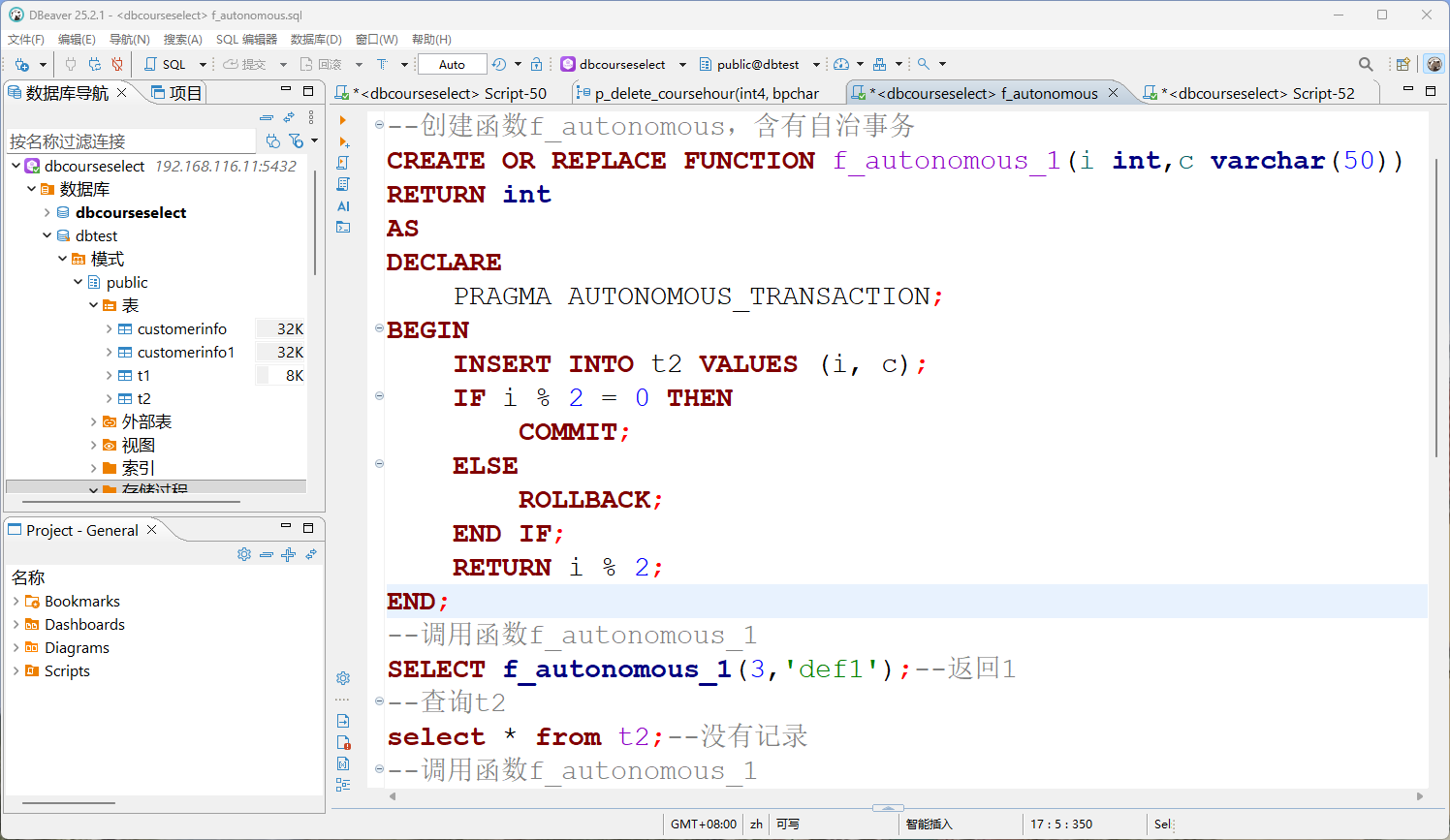Close the f_autonomous editor tab
This screenshot has height=840, width=1450.
pos(1114,93)
